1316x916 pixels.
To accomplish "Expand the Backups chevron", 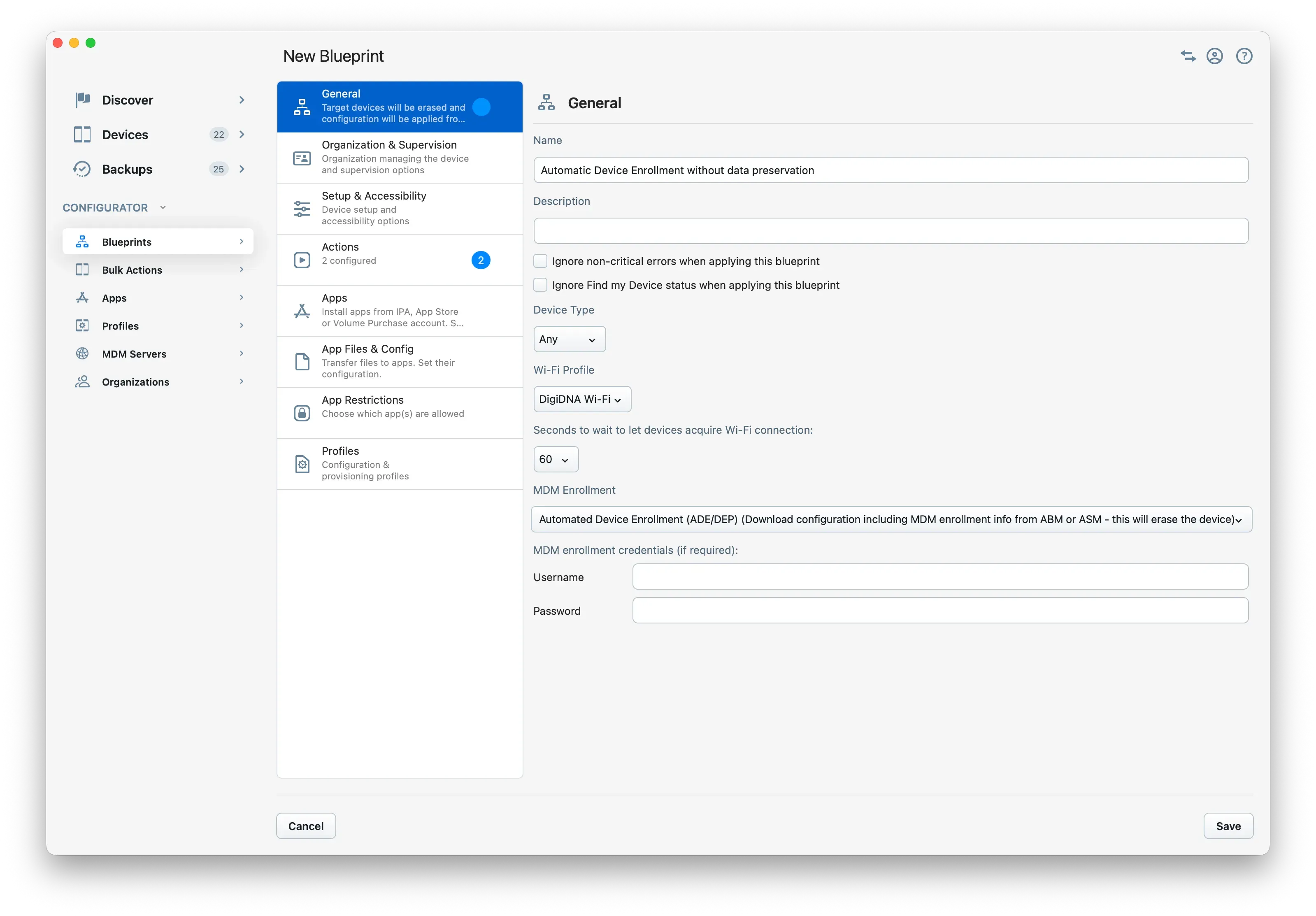I will tap(242, 169).
